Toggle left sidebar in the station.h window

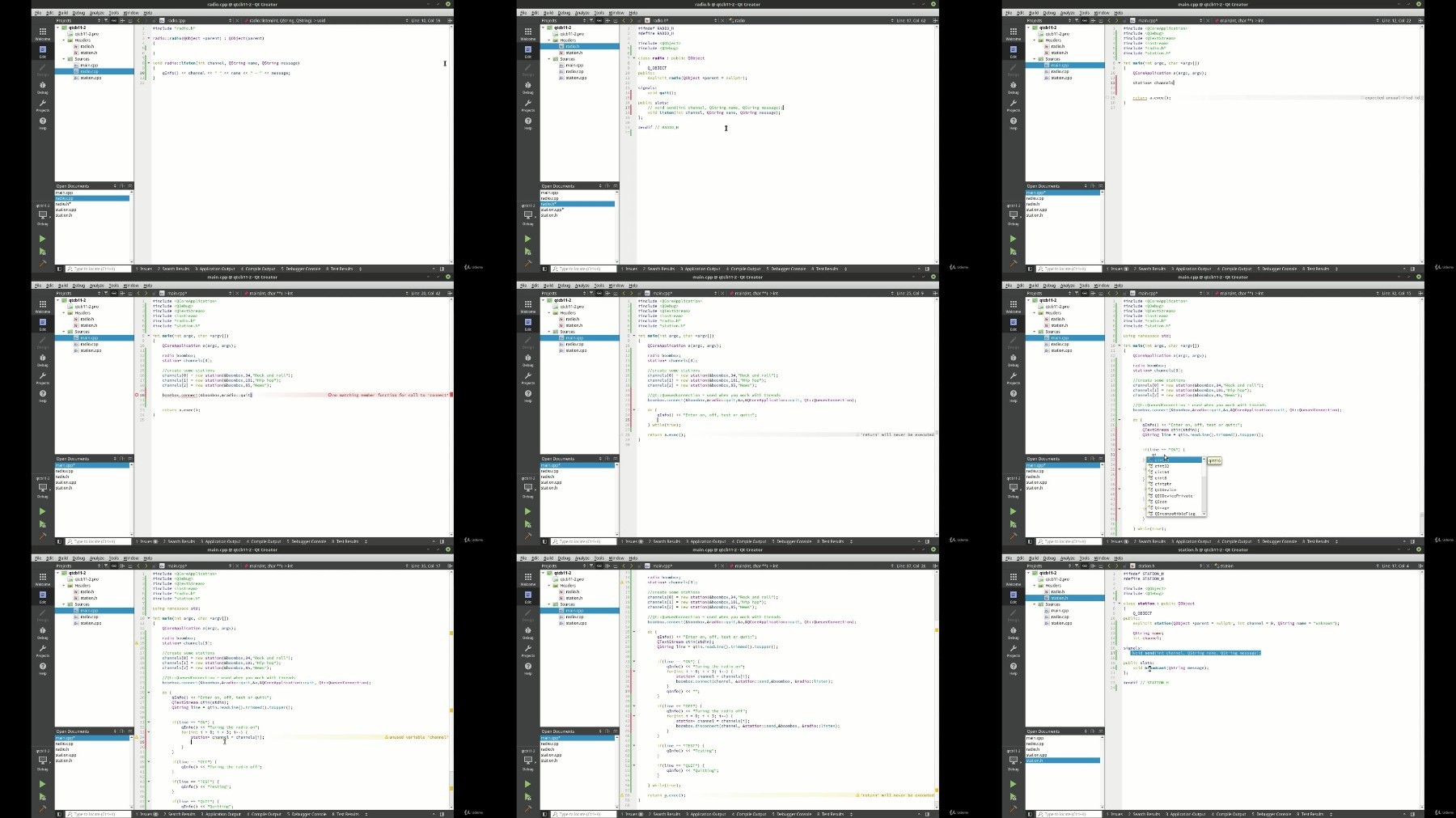point(1030,814)
